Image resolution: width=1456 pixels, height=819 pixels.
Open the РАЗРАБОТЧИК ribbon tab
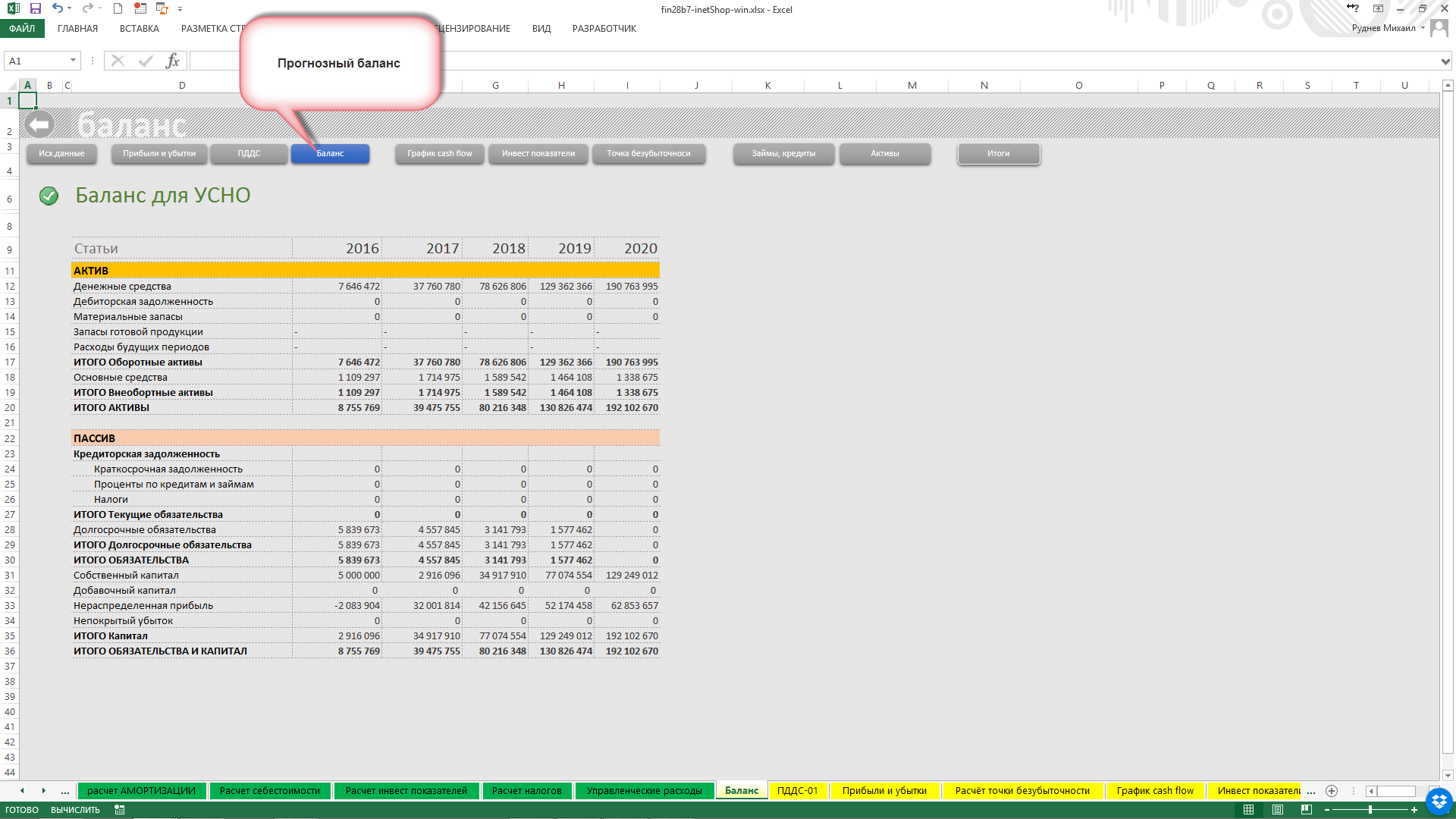604,28
